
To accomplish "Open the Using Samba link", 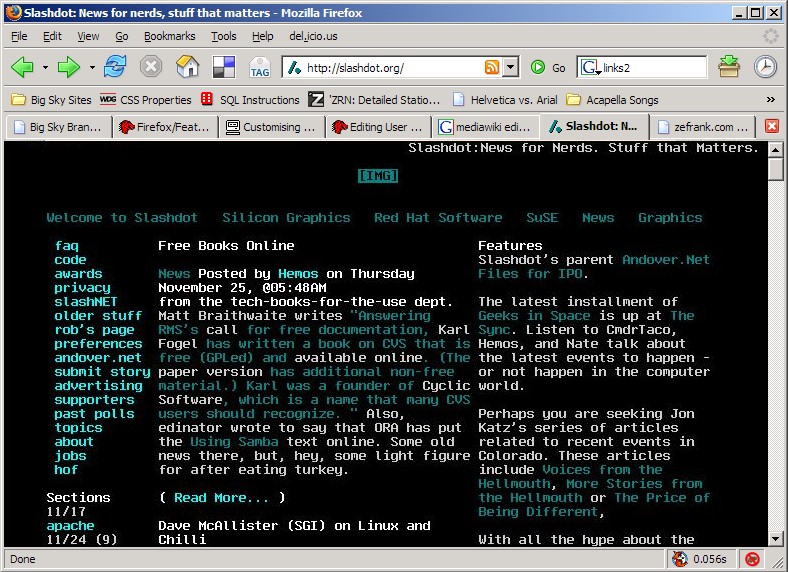I will [234, 442].
